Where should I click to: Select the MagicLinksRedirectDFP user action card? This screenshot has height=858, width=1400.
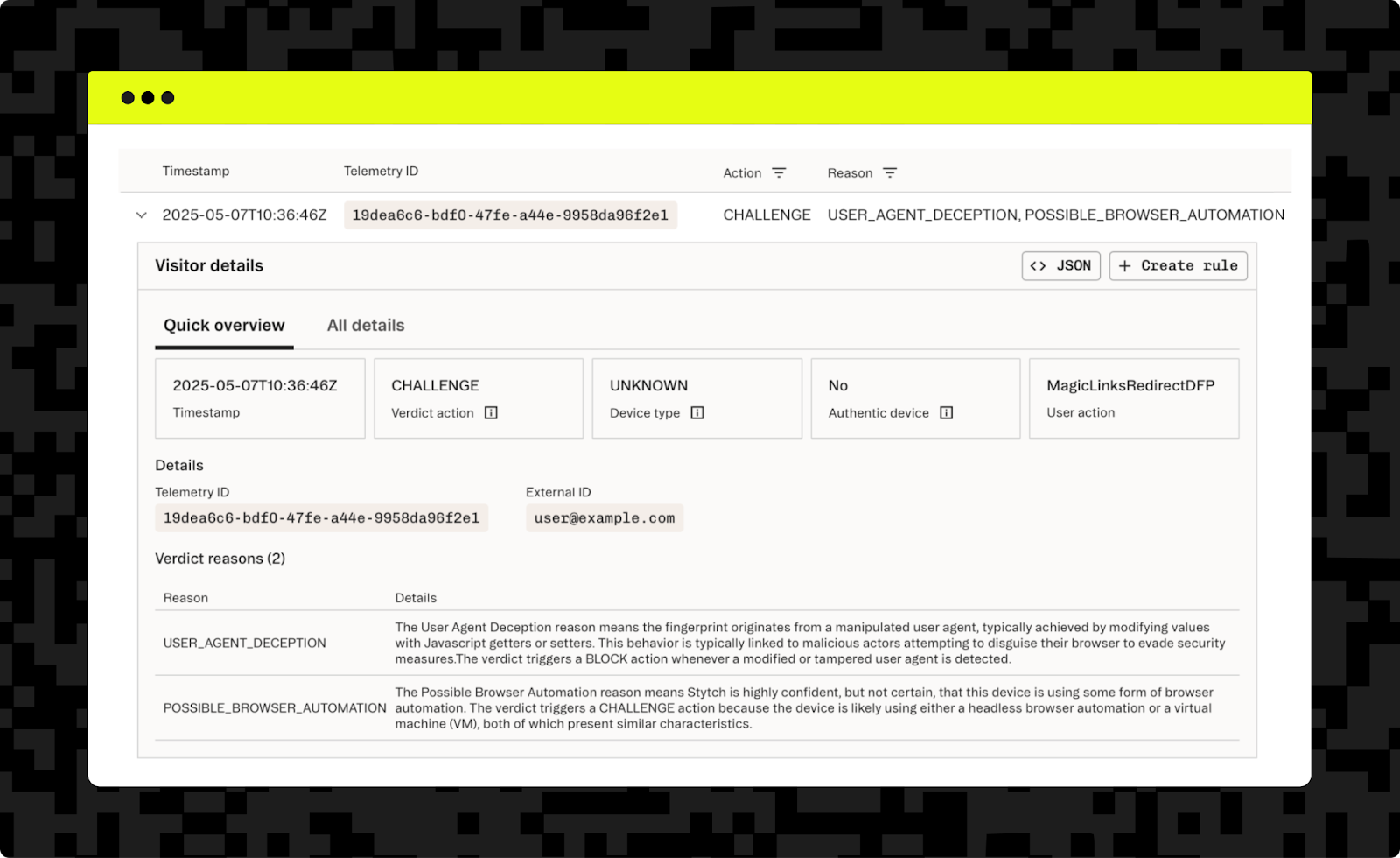[x=1134, y=398]
